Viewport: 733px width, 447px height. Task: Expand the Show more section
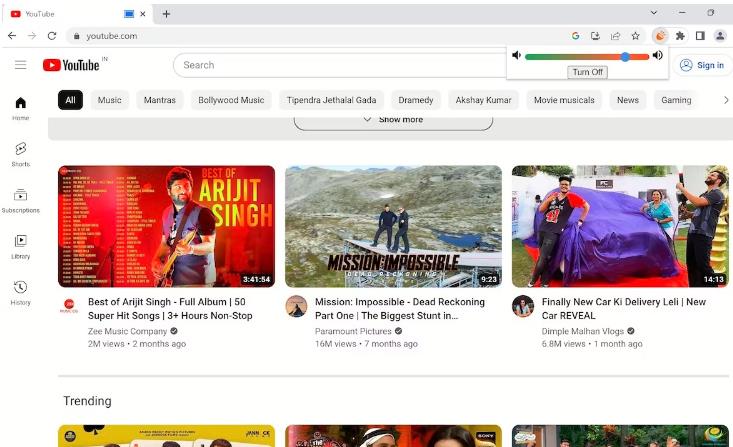click(393, 121)
